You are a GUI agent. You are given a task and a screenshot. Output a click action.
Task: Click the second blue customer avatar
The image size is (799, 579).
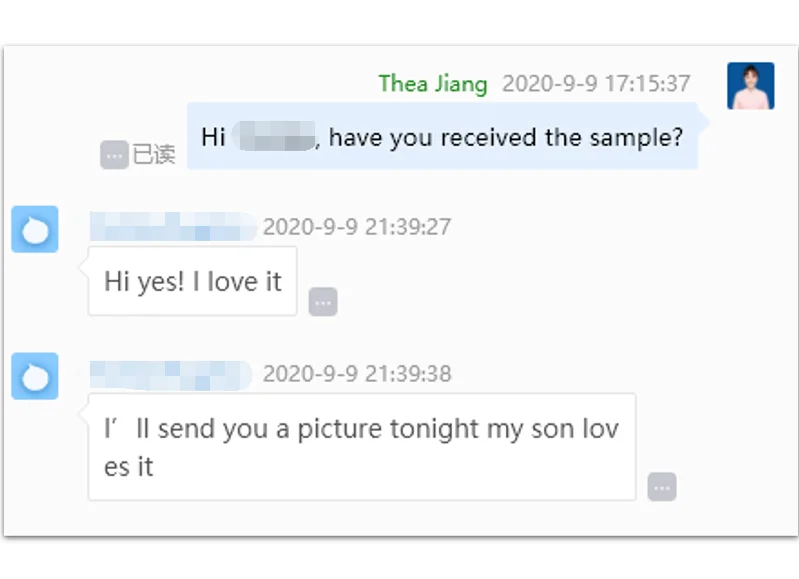pos(35,376)
